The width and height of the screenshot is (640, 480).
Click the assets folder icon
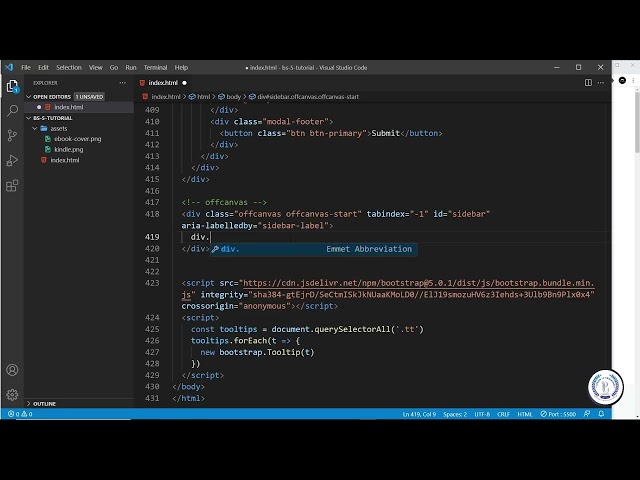click(x=44, y=128)
